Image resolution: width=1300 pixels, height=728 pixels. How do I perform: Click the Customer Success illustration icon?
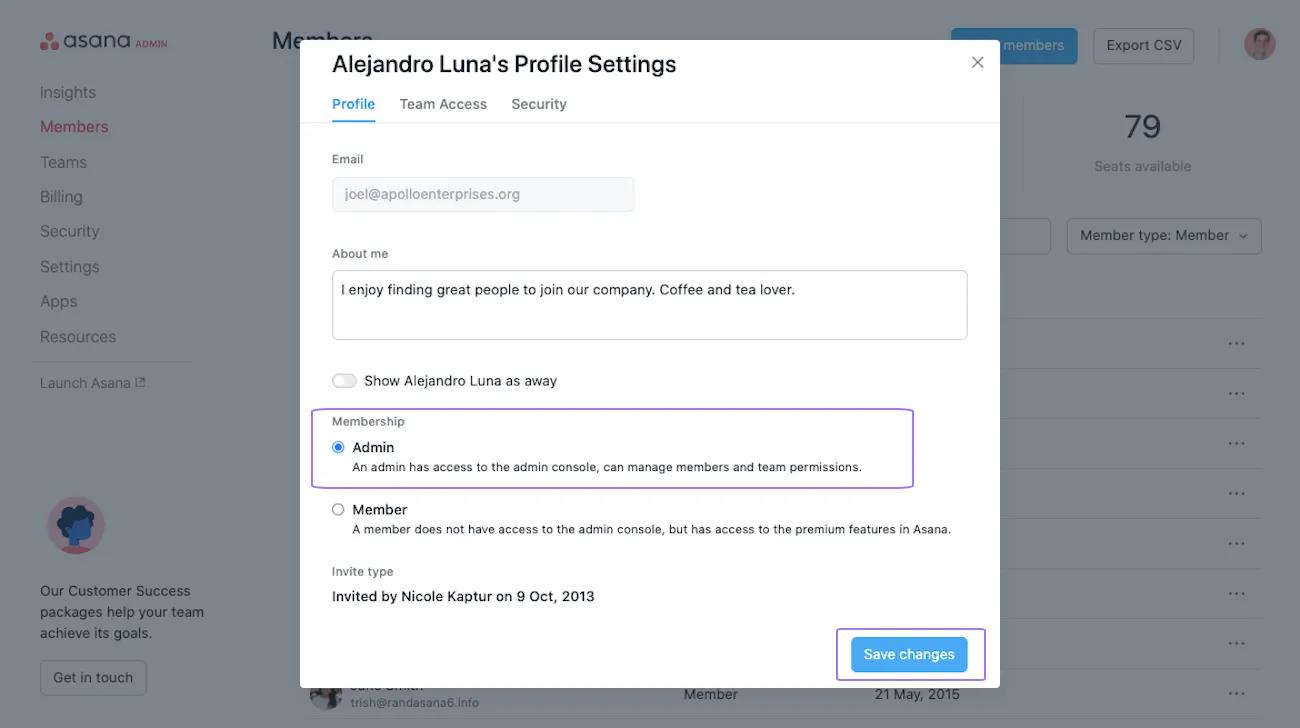75,524
